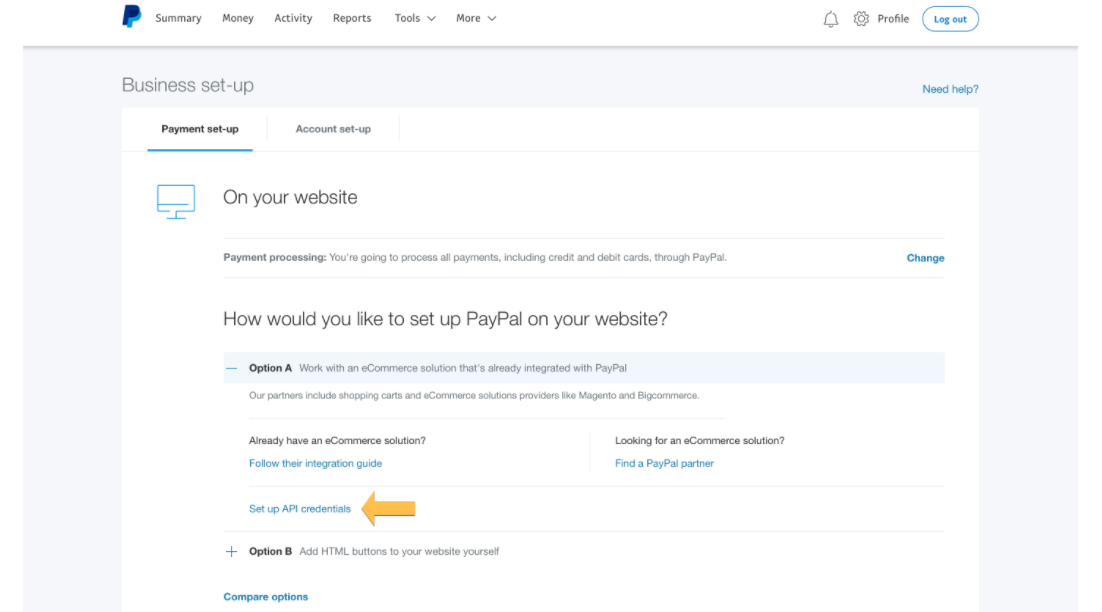Open the Tools dropdown menu
1102x612 pixels.
(x=415, y=18)
